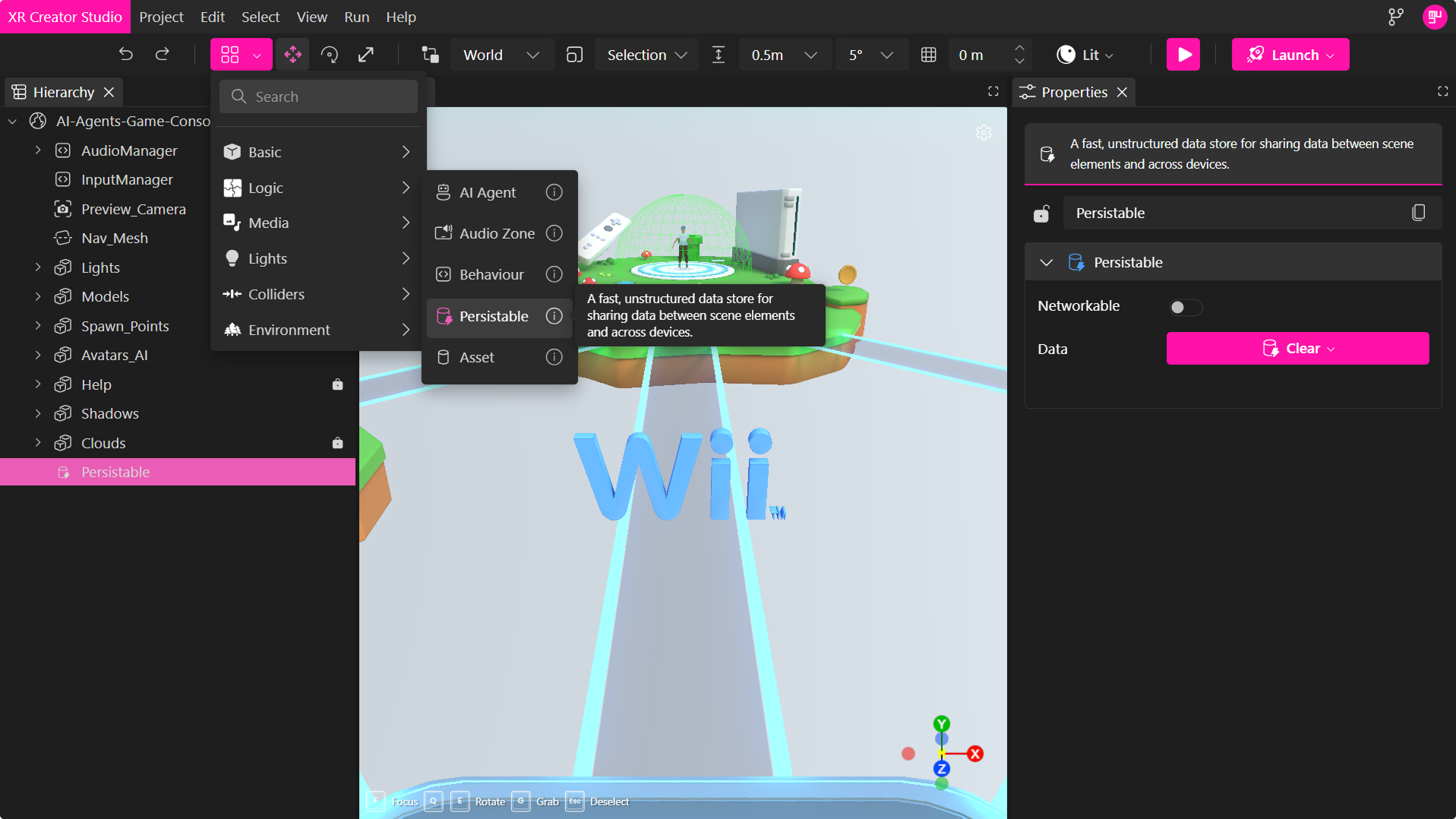Open the 0.5m snap distance dropdown
Screen dimensions: 1456x819
(x=785, y=55)
